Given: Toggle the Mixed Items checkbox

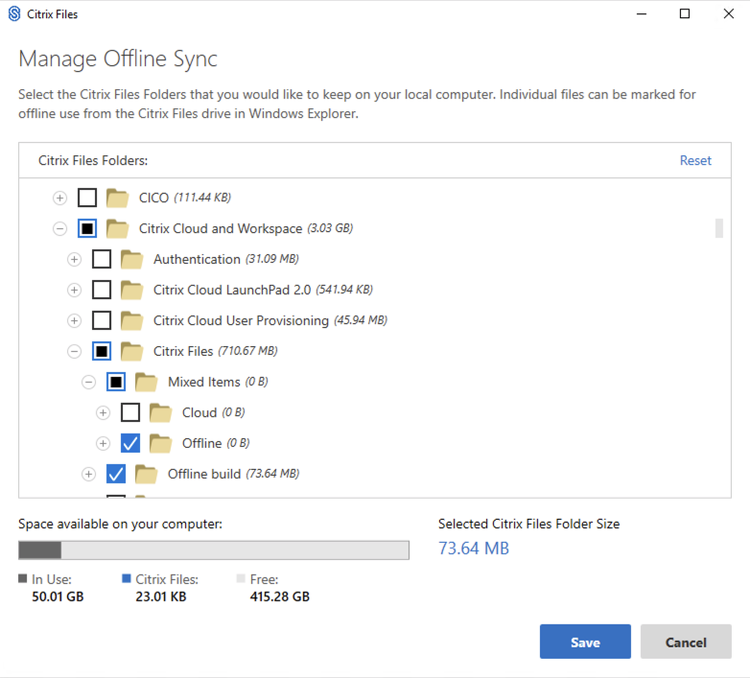Looking at the screenshot, I should [x=116, y=381].
